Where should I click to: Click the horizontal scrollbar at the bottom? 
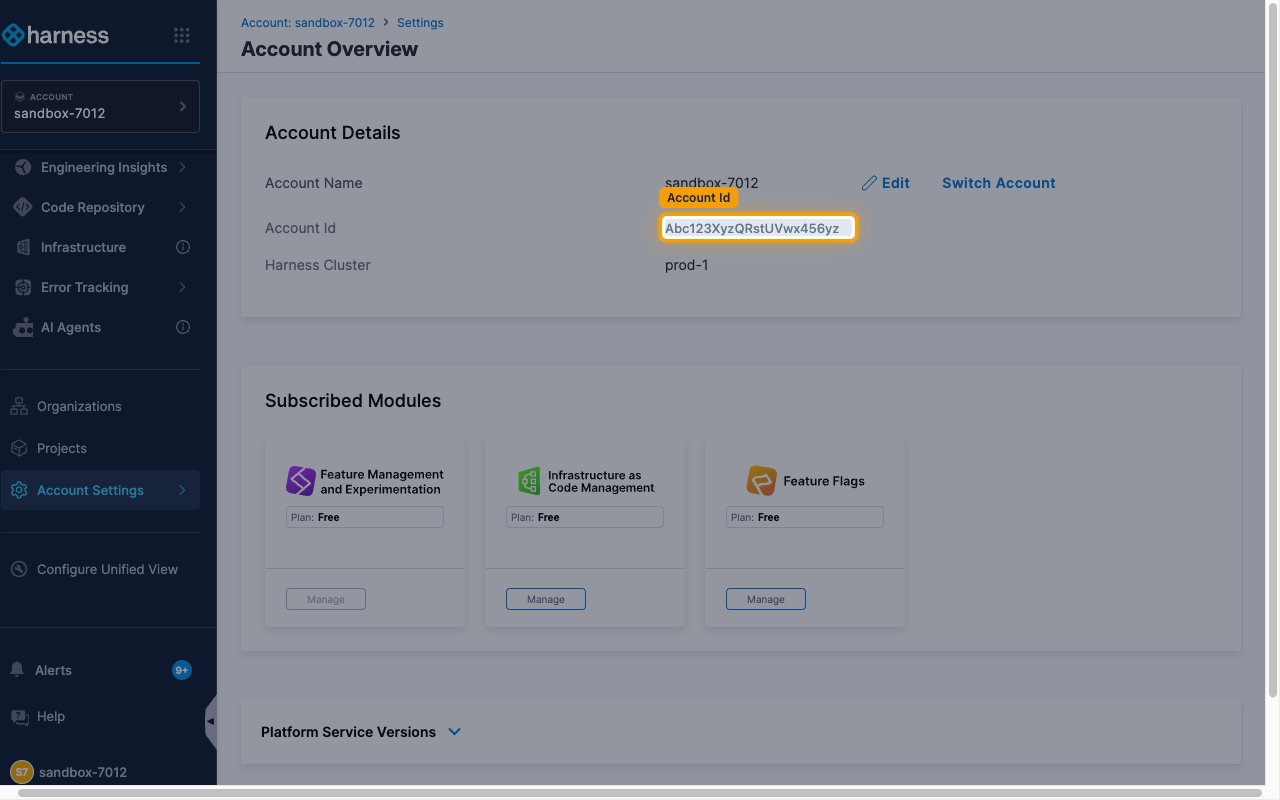640,793
